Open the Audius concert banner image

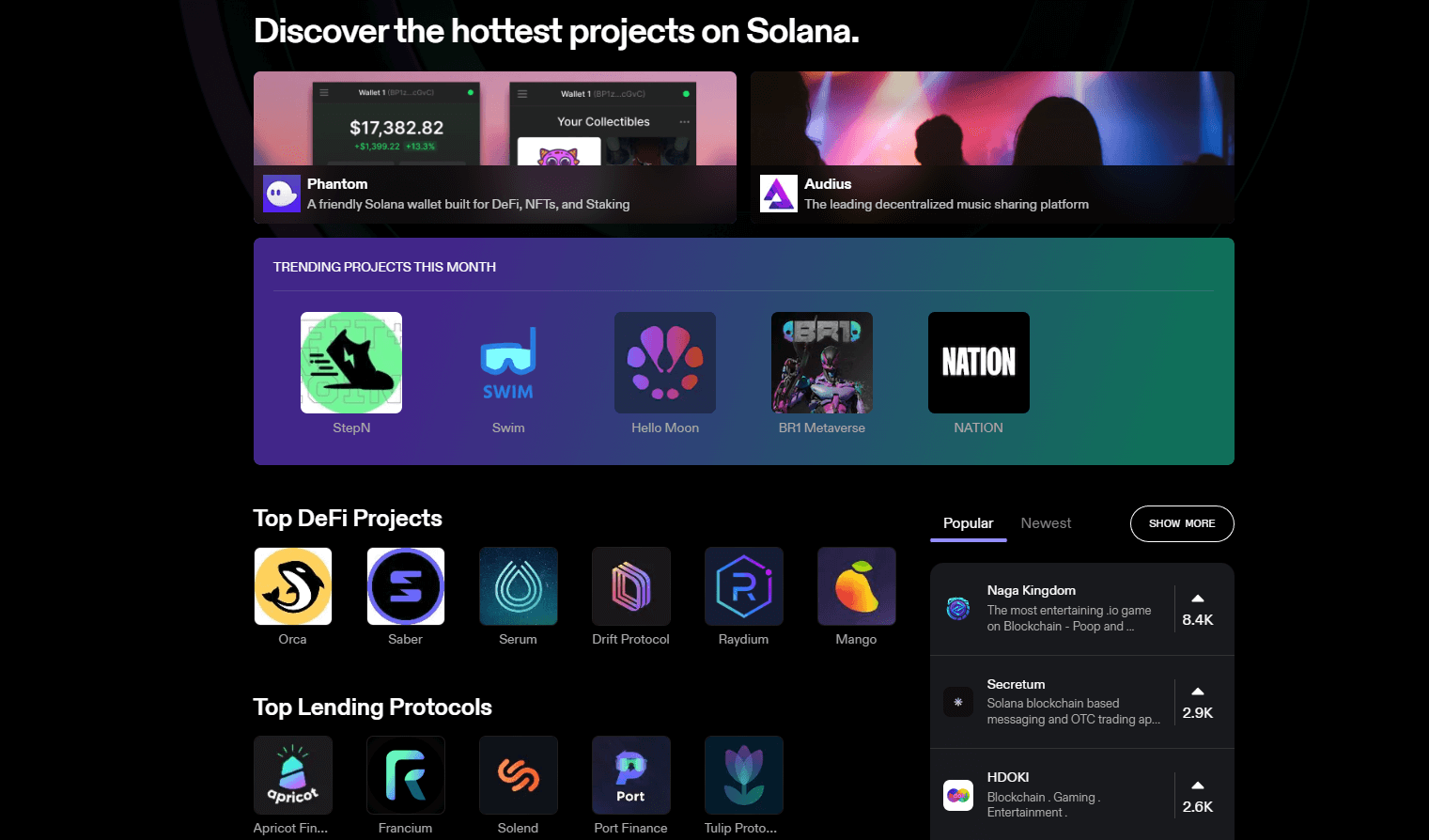pos(992,118)
